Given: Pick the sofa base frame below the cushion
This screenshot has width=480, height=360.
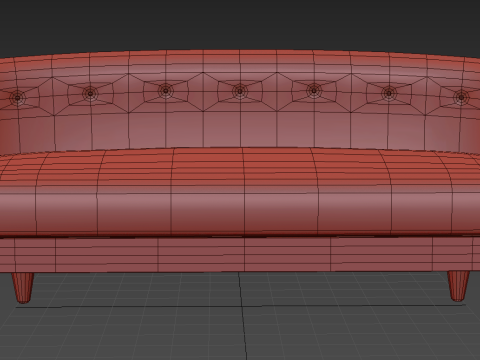Looking at the screenshot, I should pyautogui.click(x=240, y=254).
